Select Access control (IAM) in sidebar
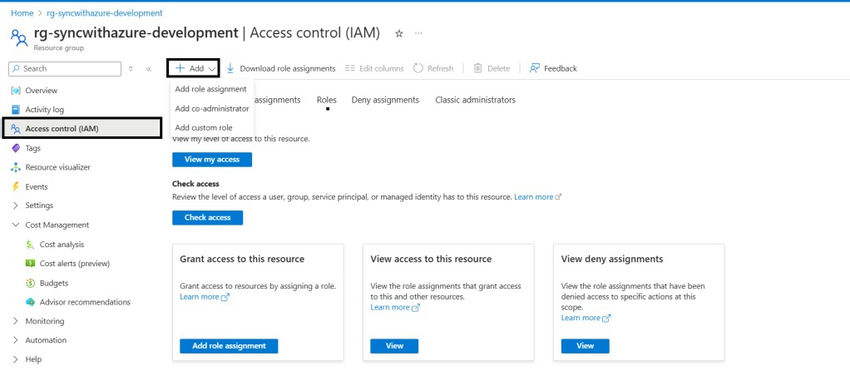This screenshot has width=850, height=376. tap(82, 128)
